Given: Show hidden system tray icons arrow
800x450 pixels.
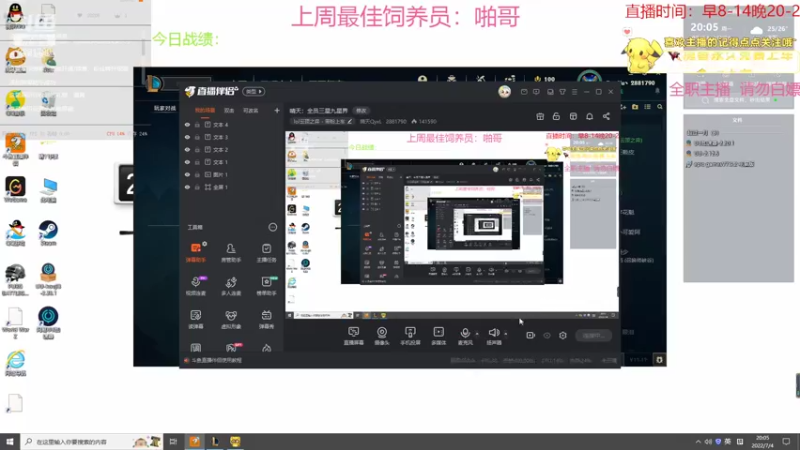Looking at the screenshot, I should click(697, 442).
